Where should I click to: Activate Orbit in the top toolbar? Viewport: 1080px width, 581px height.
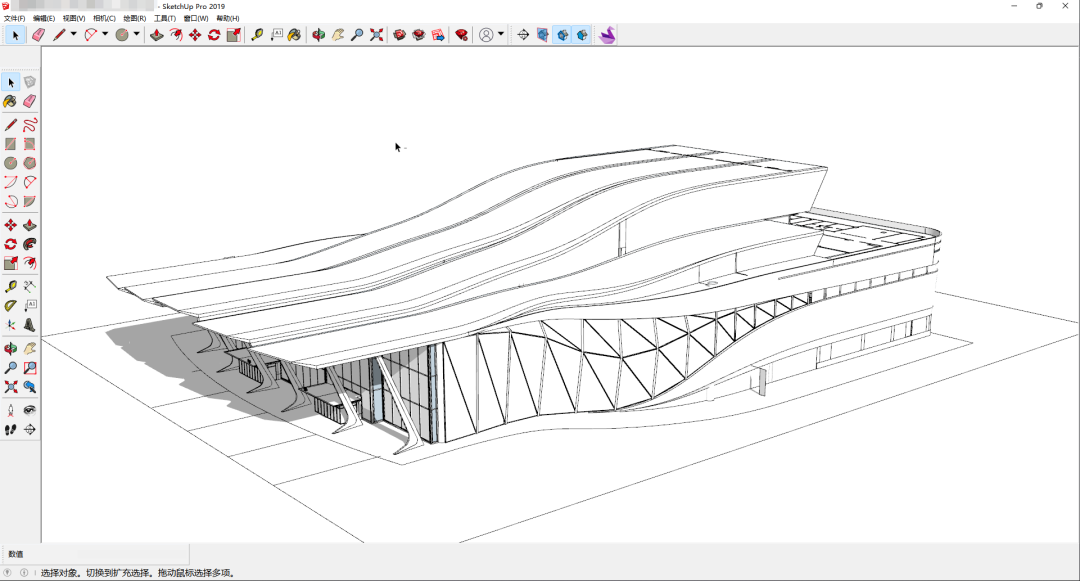(x=318, y=35)
